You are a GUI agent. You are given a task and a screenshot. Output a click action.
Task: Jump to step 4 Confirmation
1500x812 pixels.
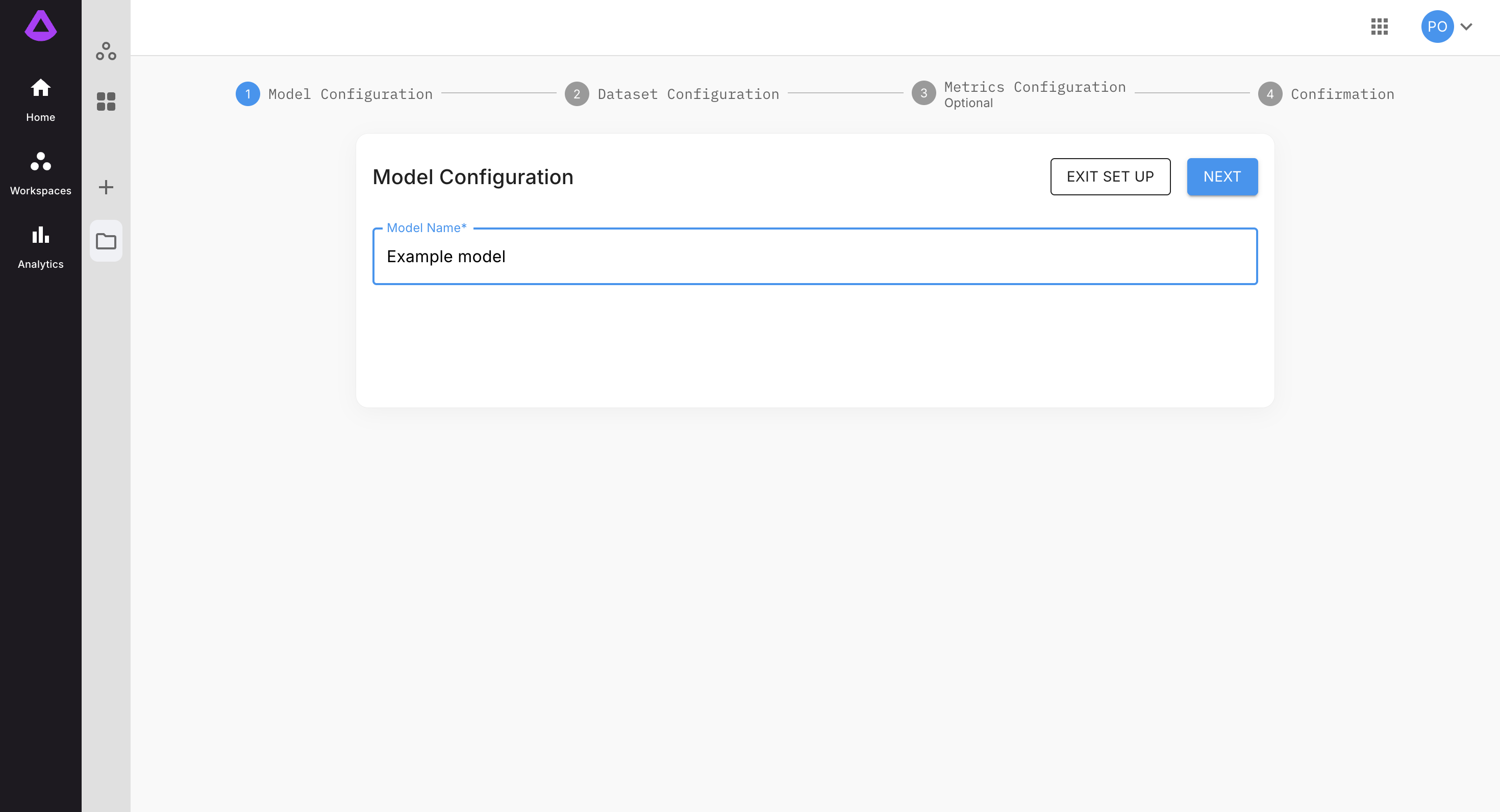tap(1326, 94)
